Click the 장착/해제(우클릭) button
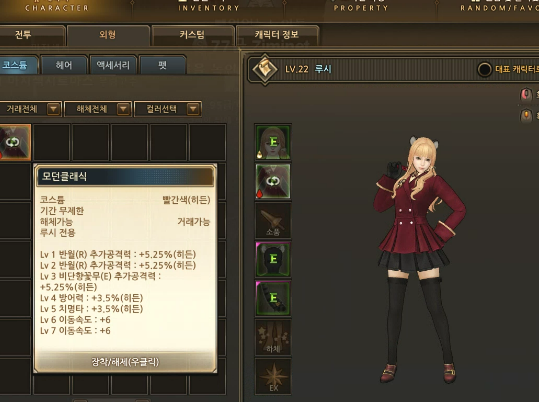 pos(125,362)
